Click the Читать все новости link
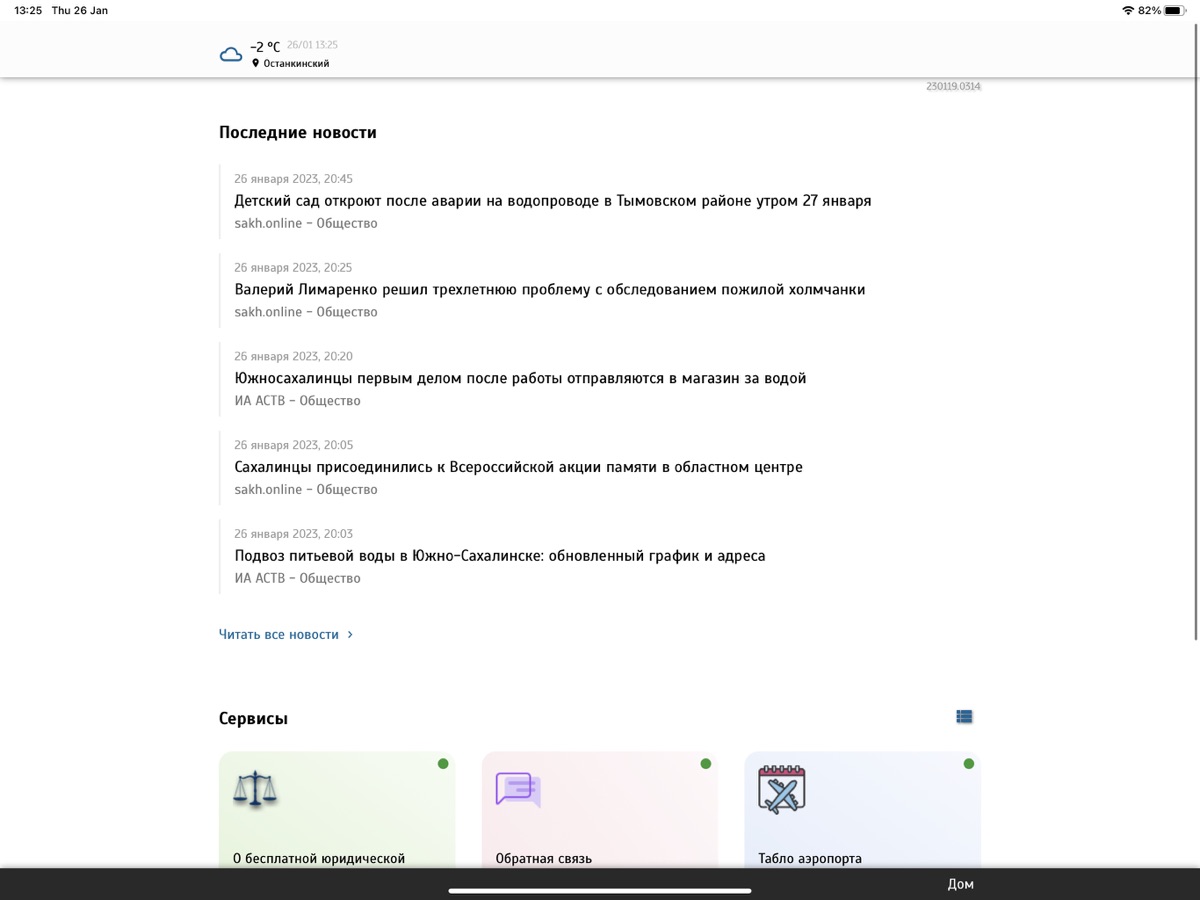This screenshot has width=1200, height=900. (279, 635)
